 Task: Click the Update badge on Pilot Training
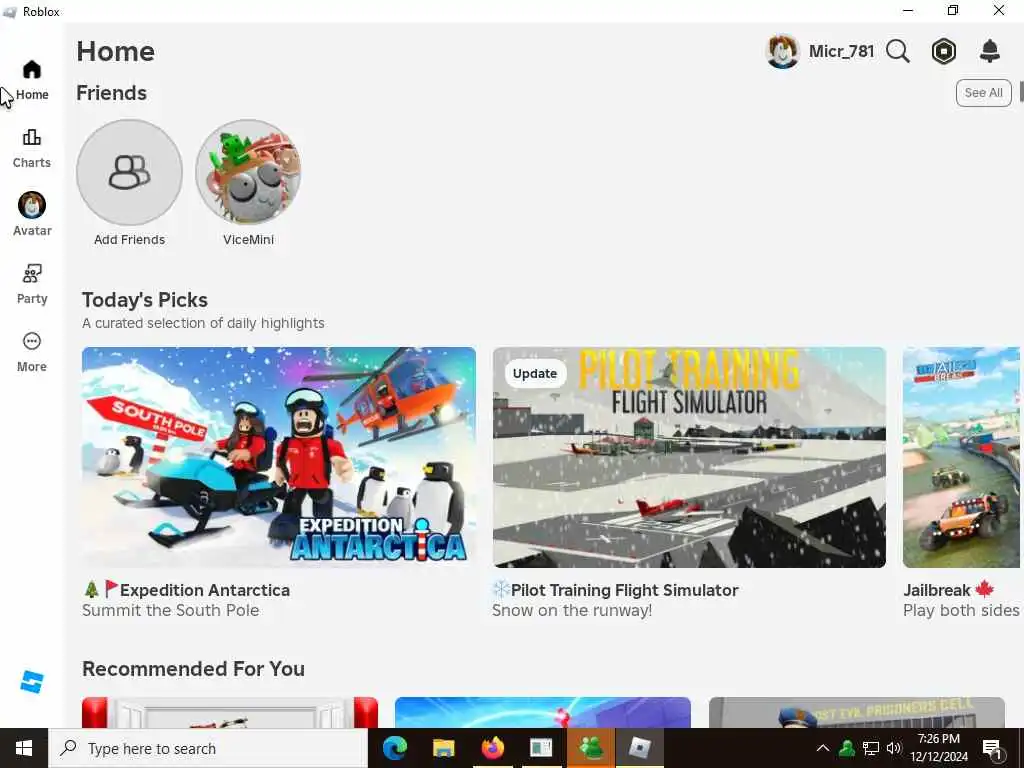535,374
